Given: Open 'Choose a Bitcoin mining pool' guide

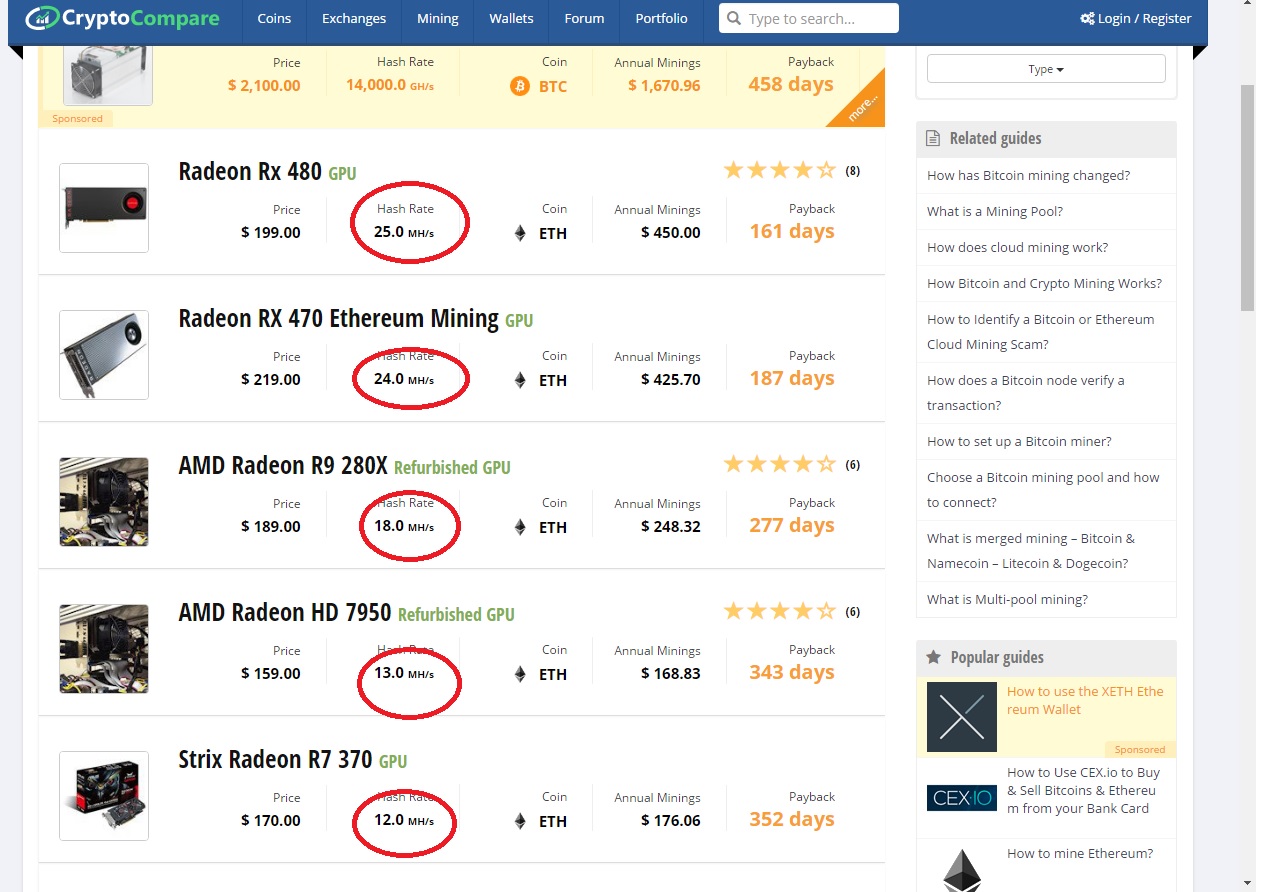Looking at the screenshot, I should point(1043,490).
